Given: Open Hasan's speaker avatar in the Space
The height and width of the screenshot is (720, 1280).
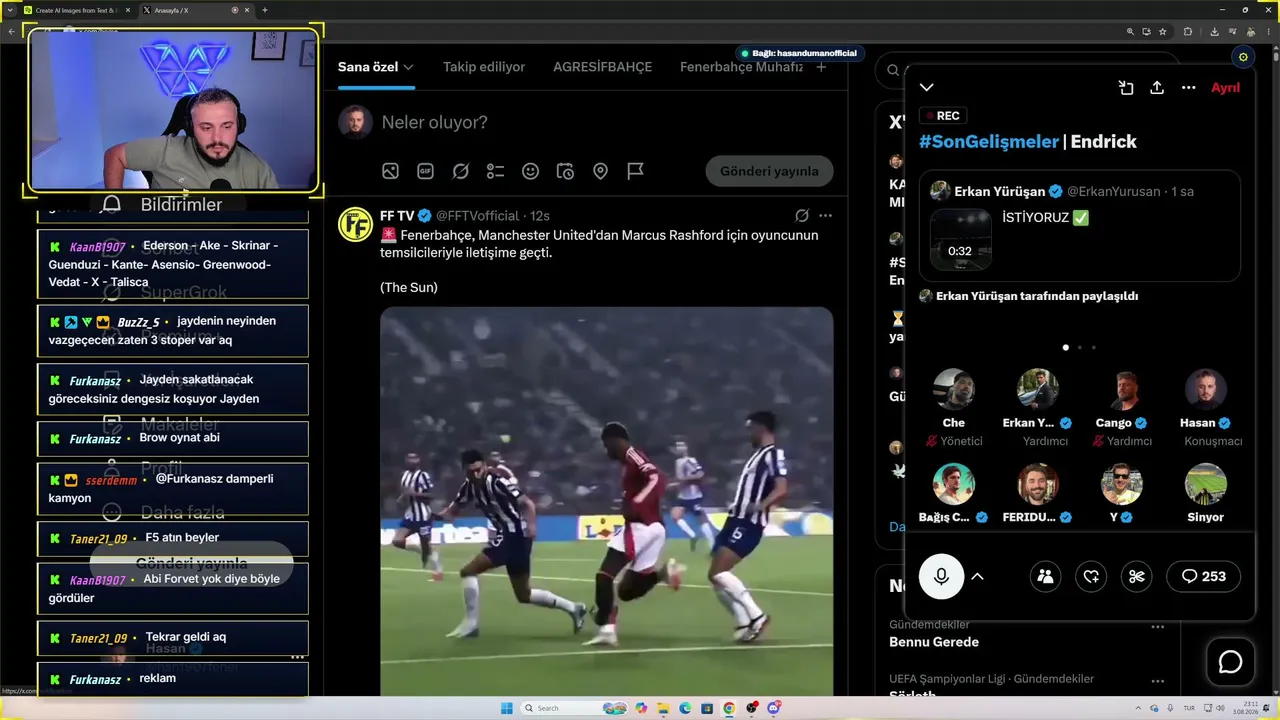Looking at the screenshot, I should tap(1206, 389).
